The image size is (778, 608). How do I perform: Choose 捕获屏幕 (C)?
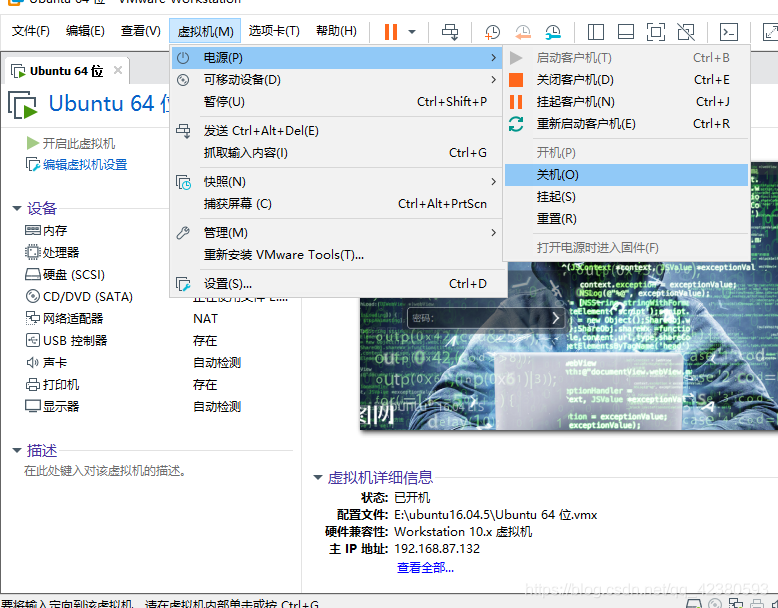[x=337, y=203]
